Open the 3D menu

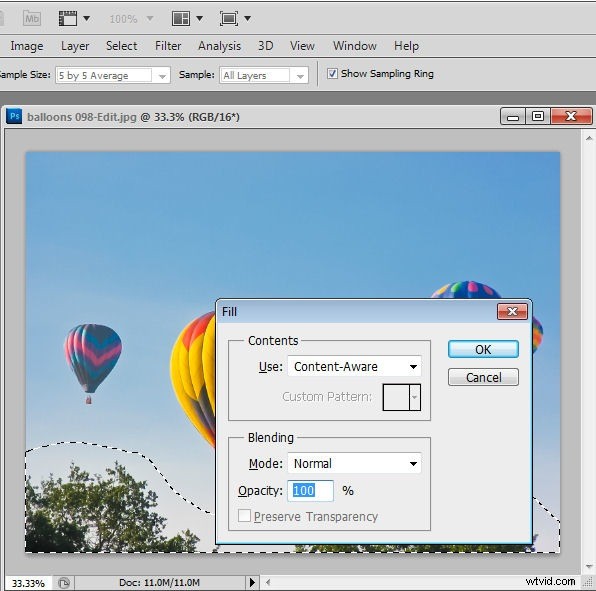tap(265, 46)
